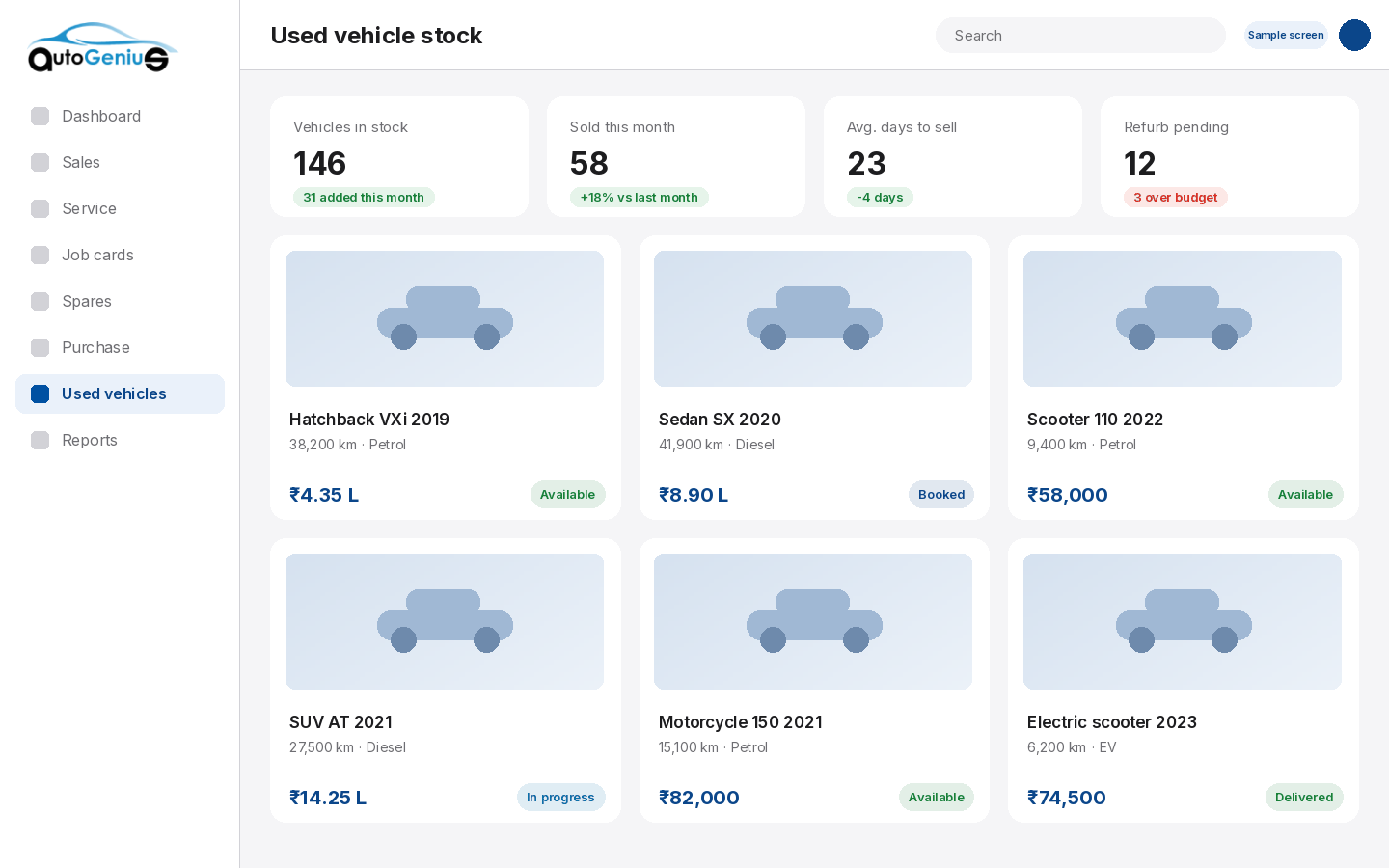
Task: Click the Service sidebar icon
Action: pyautogui.click(x=40, y=208)
